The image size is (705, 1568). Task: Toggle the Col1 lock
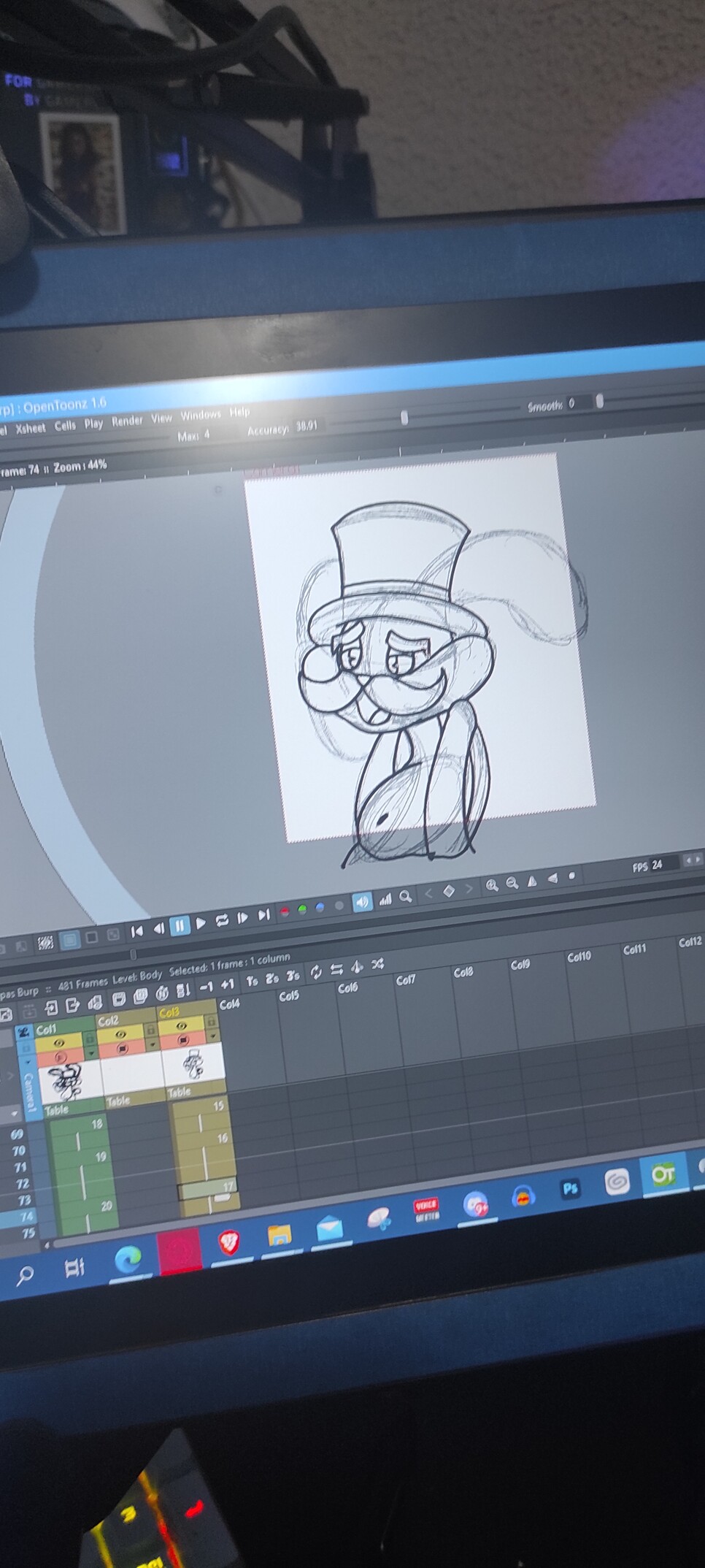[x=90, y=1039]
